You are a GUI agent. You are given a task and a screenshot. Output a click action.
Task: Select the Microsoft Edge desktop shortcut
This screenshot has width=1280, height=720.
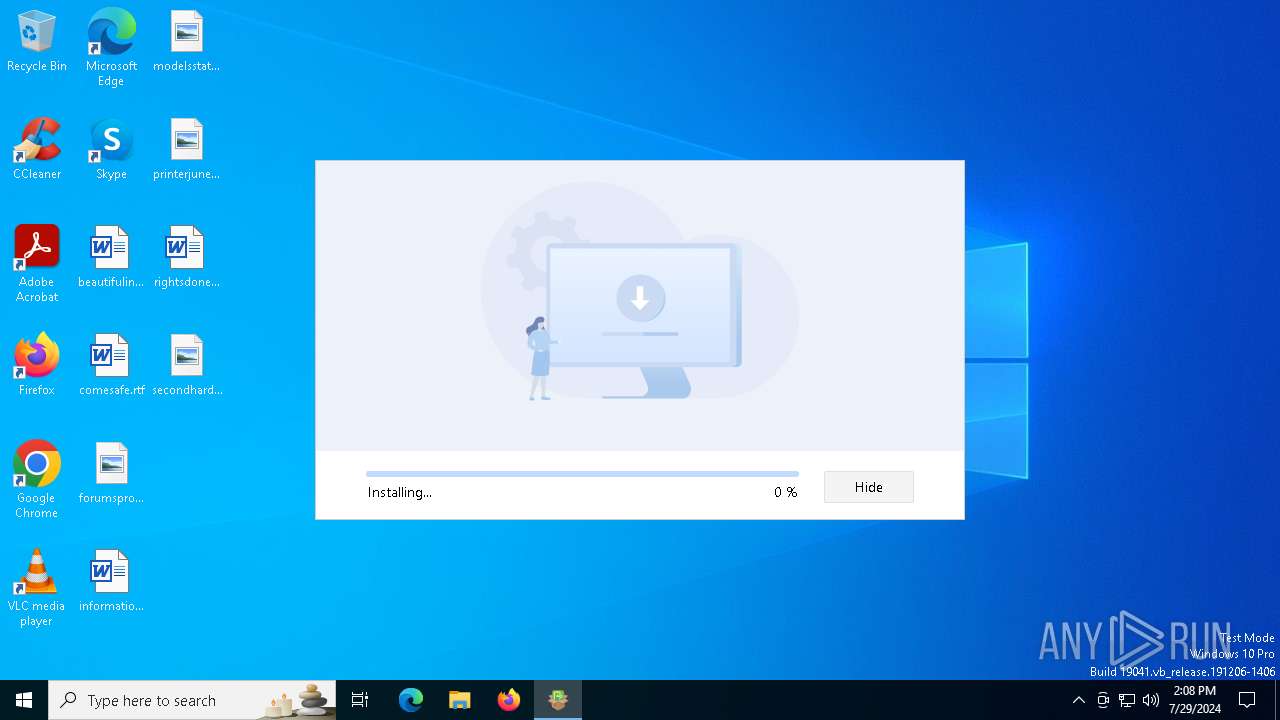111,48
